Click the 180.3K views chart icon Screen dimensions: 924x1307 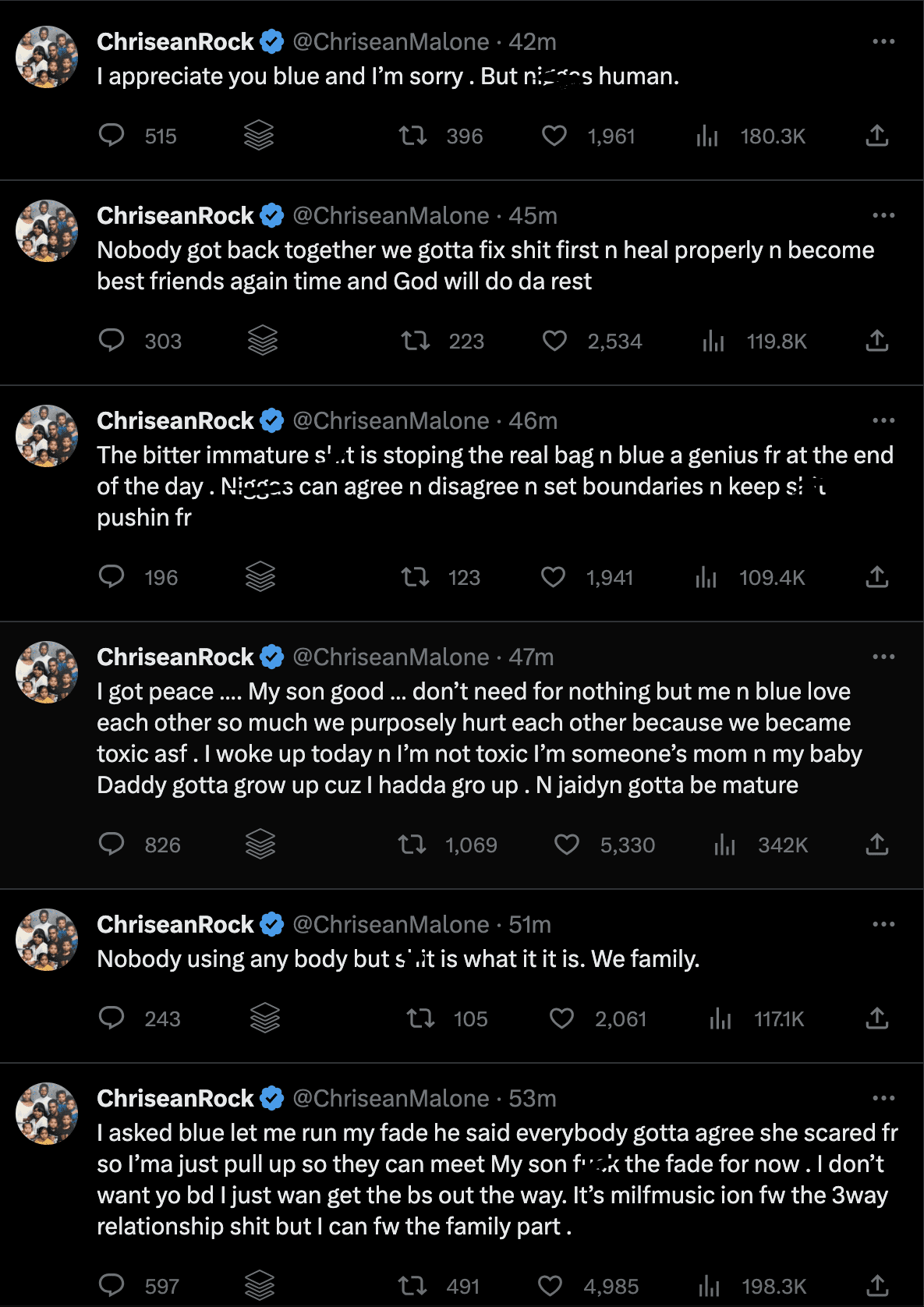click(707, 136)
